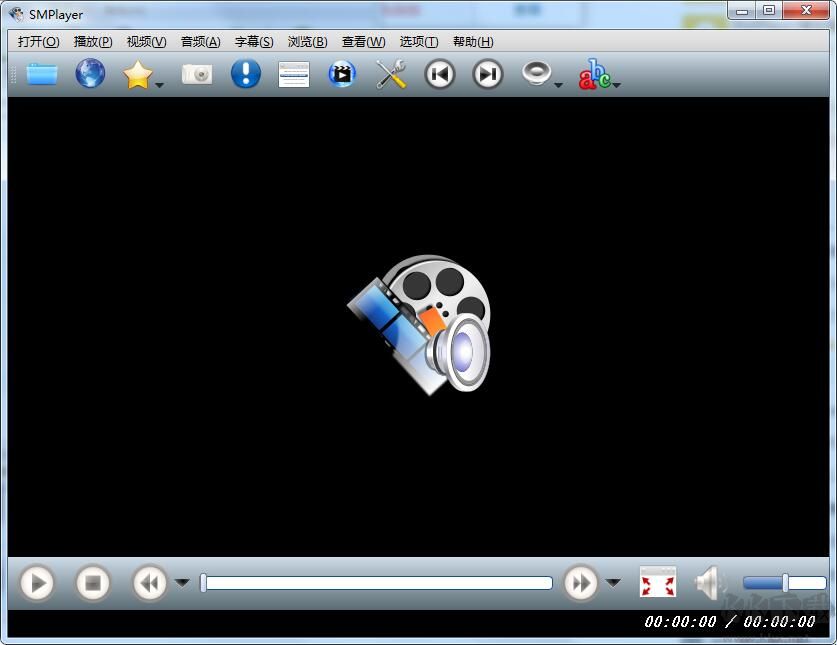Open the 打开(O) menu
Viewport: 837px width, 645px height.
(x=38, y=42)
